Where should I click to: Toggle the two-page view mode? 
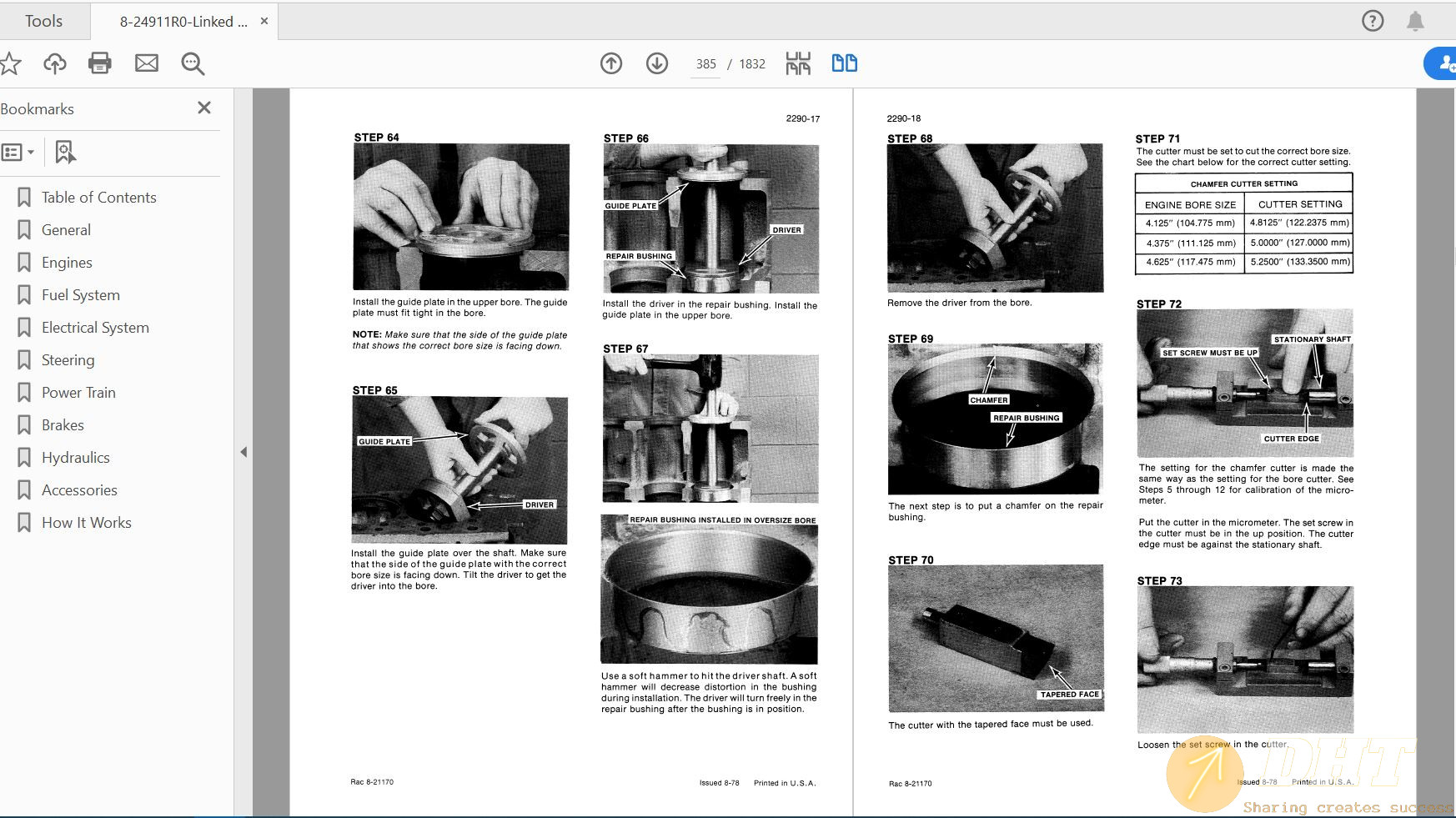pos(844,63)
